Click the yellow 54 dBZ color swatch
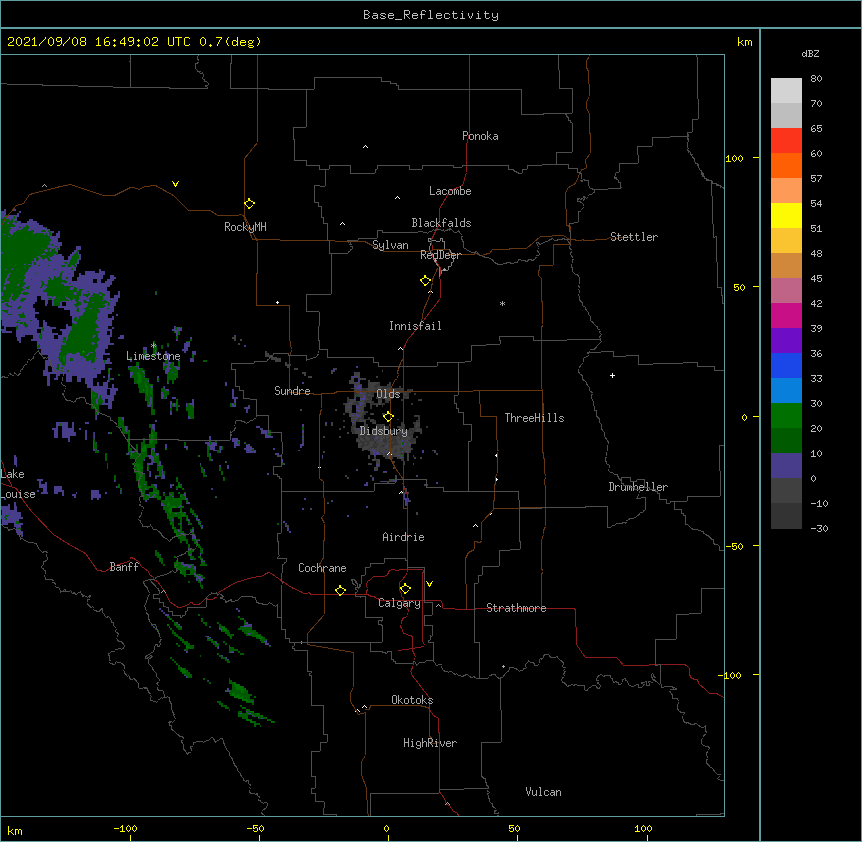 786,215
